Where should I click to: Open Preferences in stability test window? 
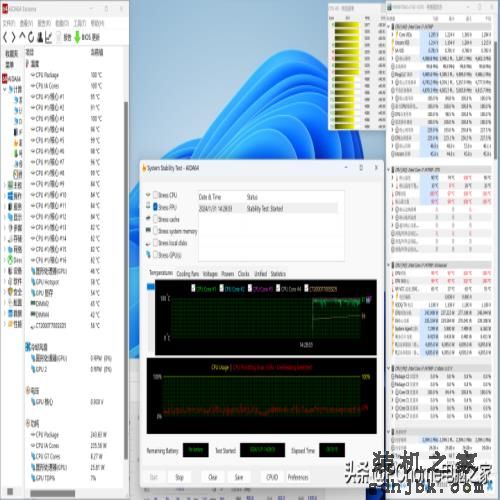298,477
